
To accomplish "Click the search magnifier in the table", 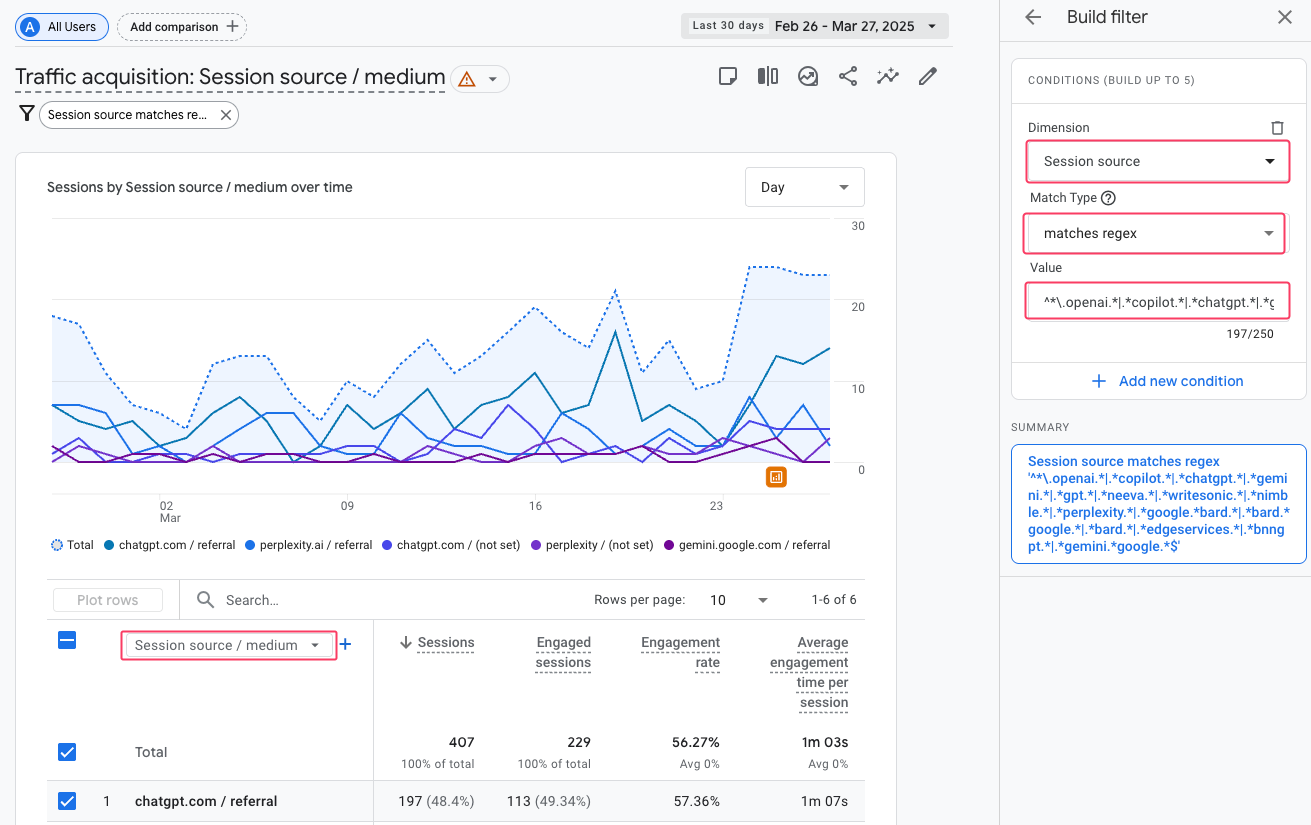I will (205, 600).
